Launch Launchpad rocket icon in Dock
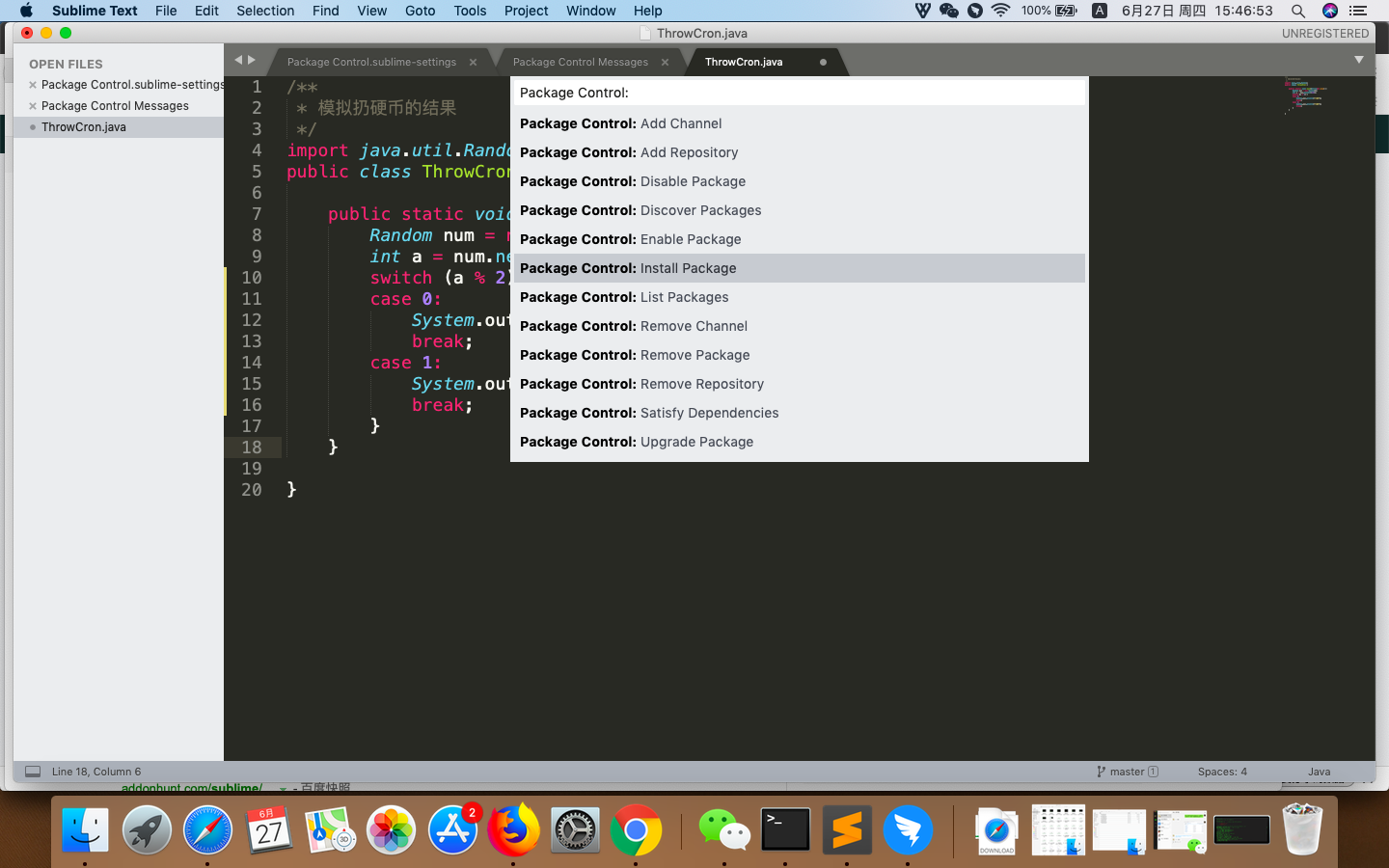The width and height of the screenshot is (1389, 868). (x=147, y=829)
